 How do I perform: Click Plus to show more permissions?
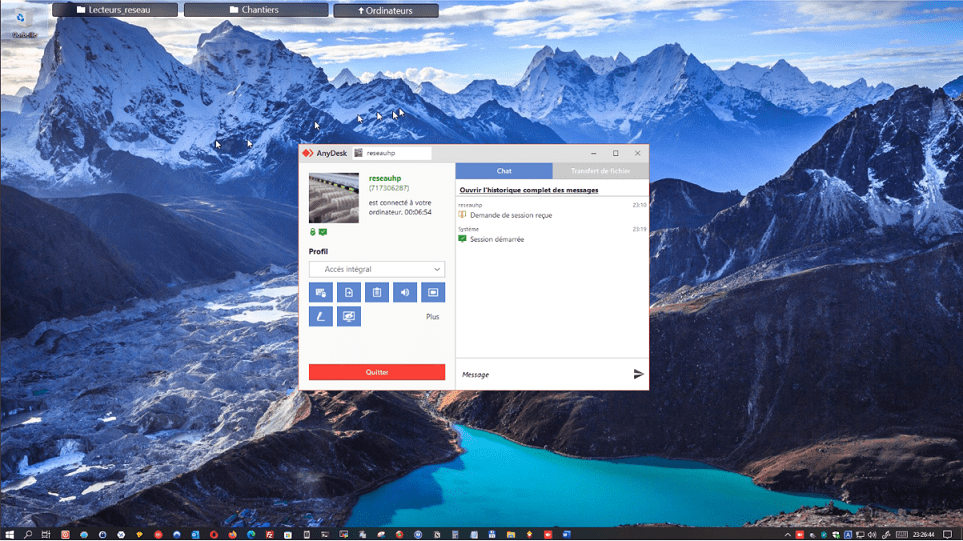pos(432,317)
